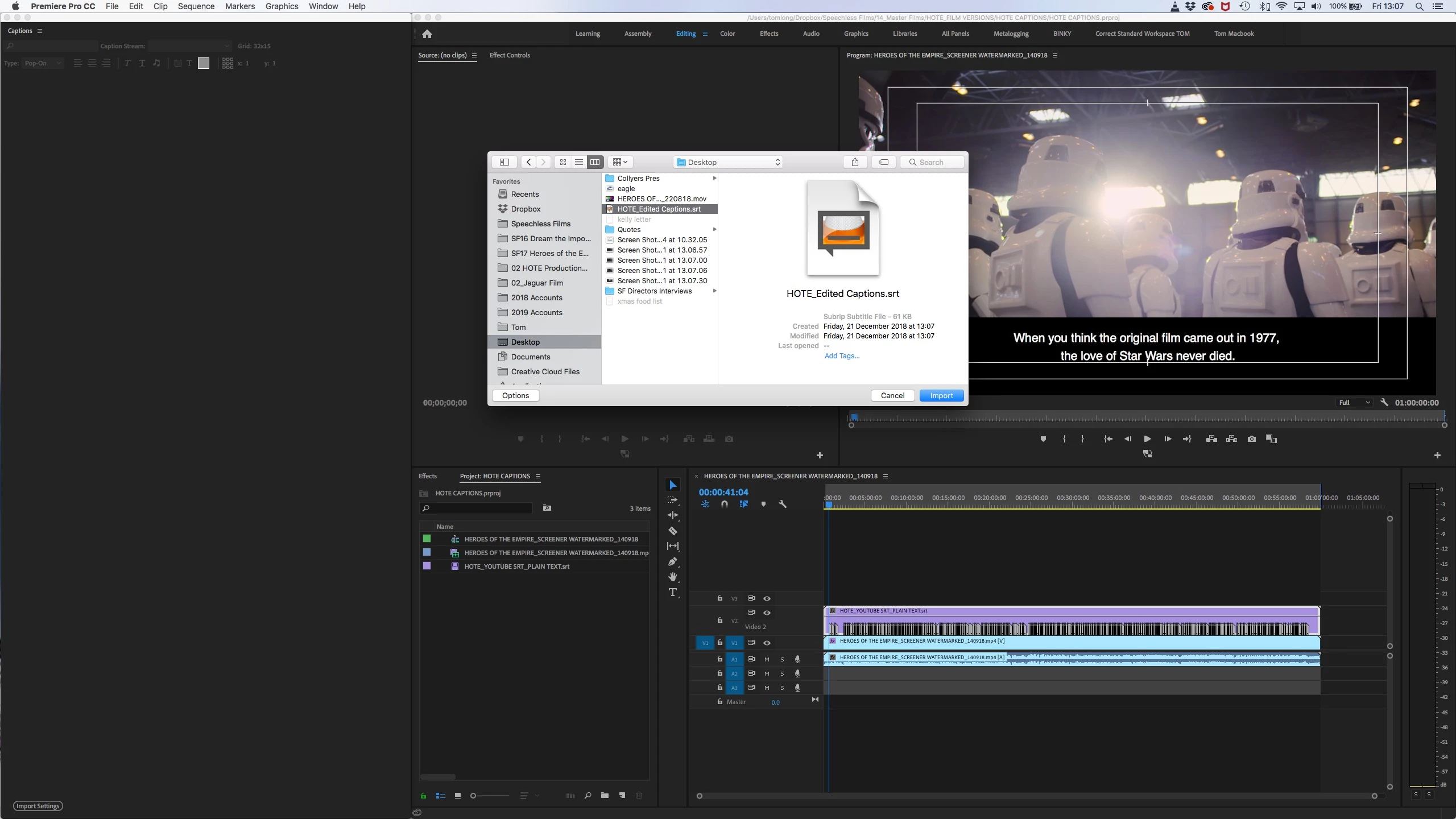Mute audio track A1
Viewport: 1456px width, 819px height.
point(767,659)
